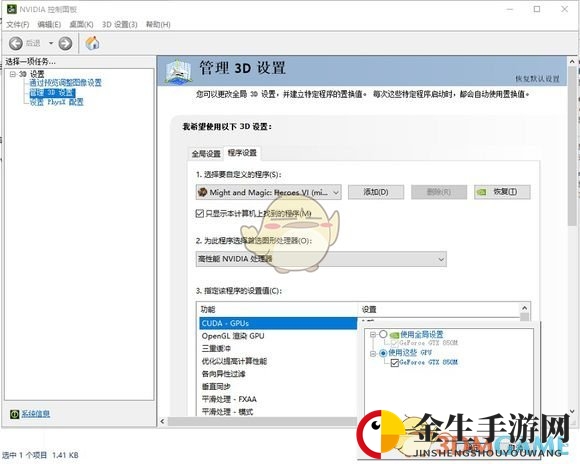Switch to the 程序设置 tab
Image resolution: width=580 pixels, height=464 pixels.
242,153
